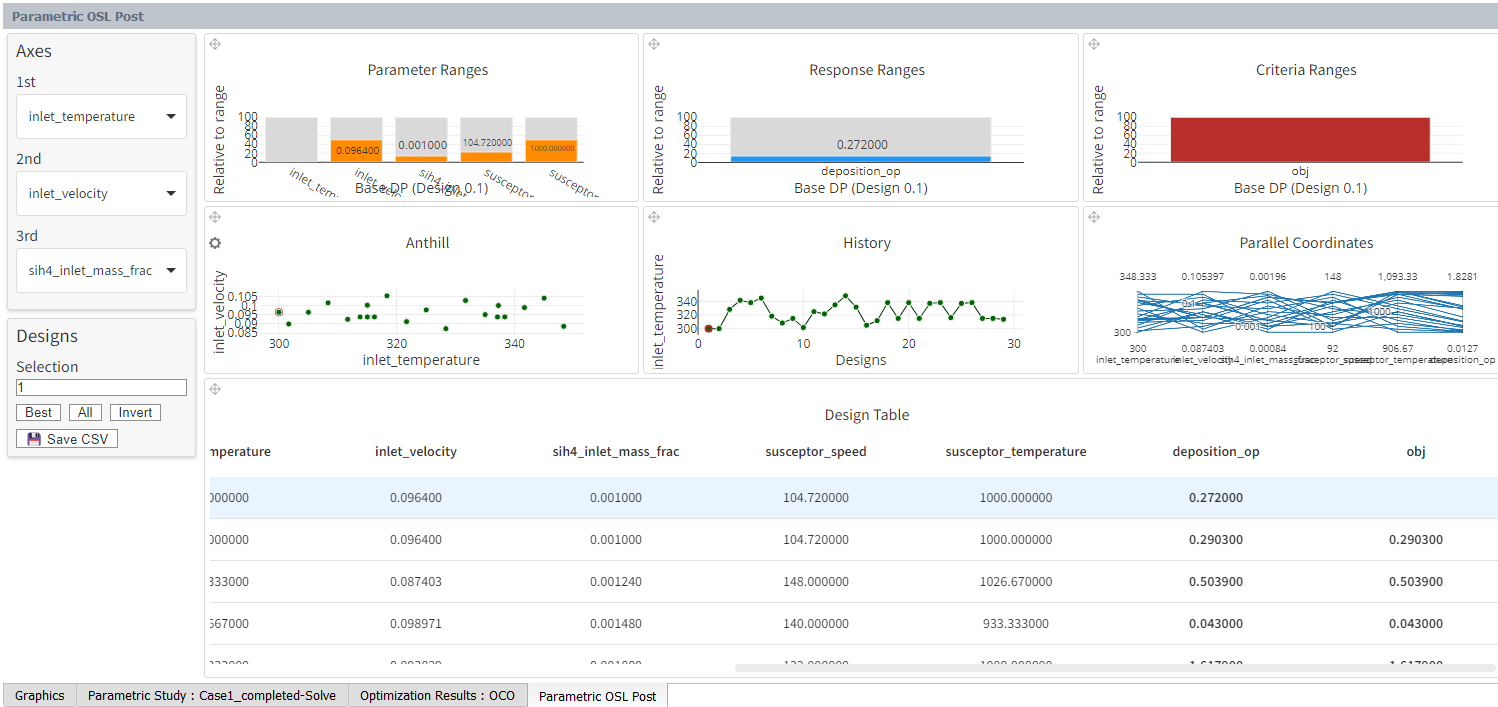The height and width of the screenshot is (707, 1498).
Task: Open the 2nd axis inlet_velocity dropdown
Action: (101, 194)
